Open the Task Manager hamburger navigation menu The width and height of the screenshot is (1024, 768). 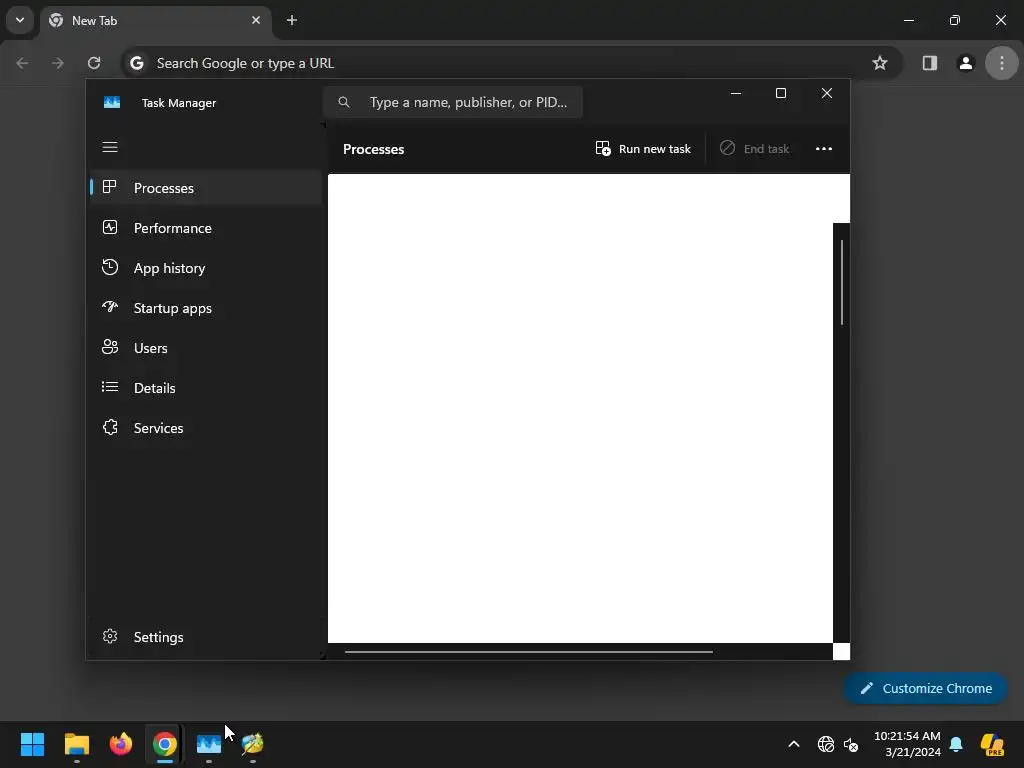(110, 147)
